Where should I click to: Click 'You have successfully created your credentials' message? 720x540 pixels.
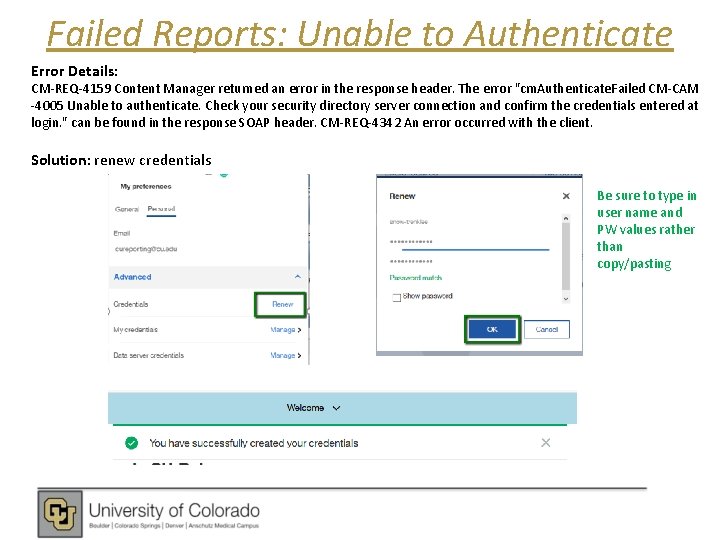253,443
